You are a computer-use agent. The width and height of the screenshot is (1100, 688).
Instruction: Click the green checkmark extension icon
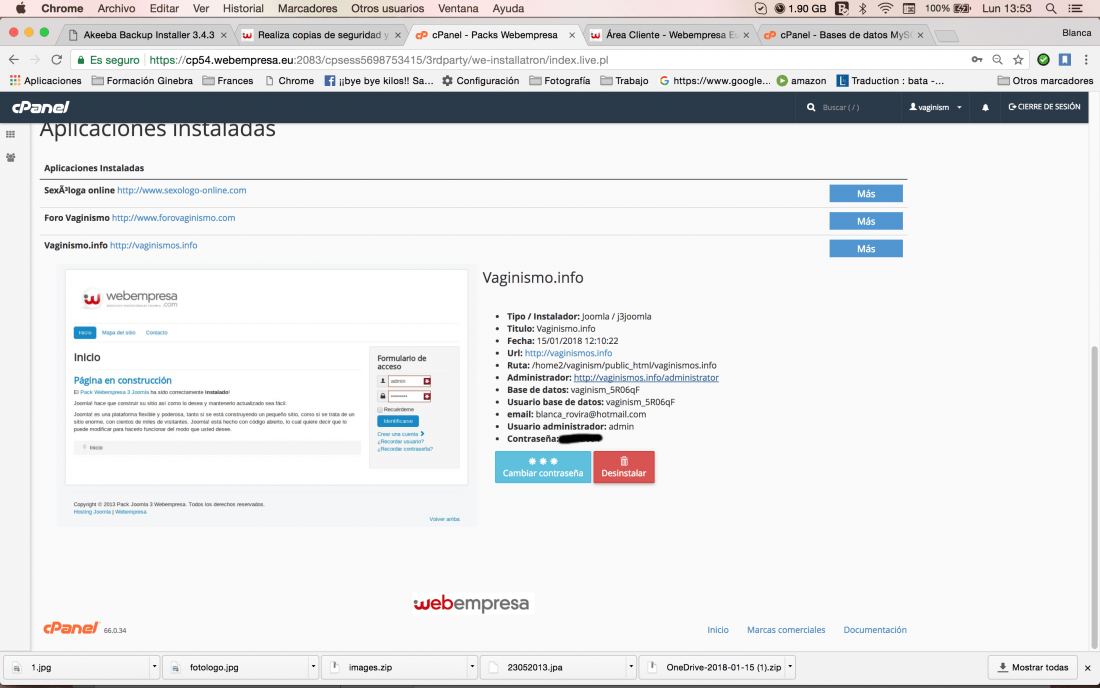point(1043,60)
